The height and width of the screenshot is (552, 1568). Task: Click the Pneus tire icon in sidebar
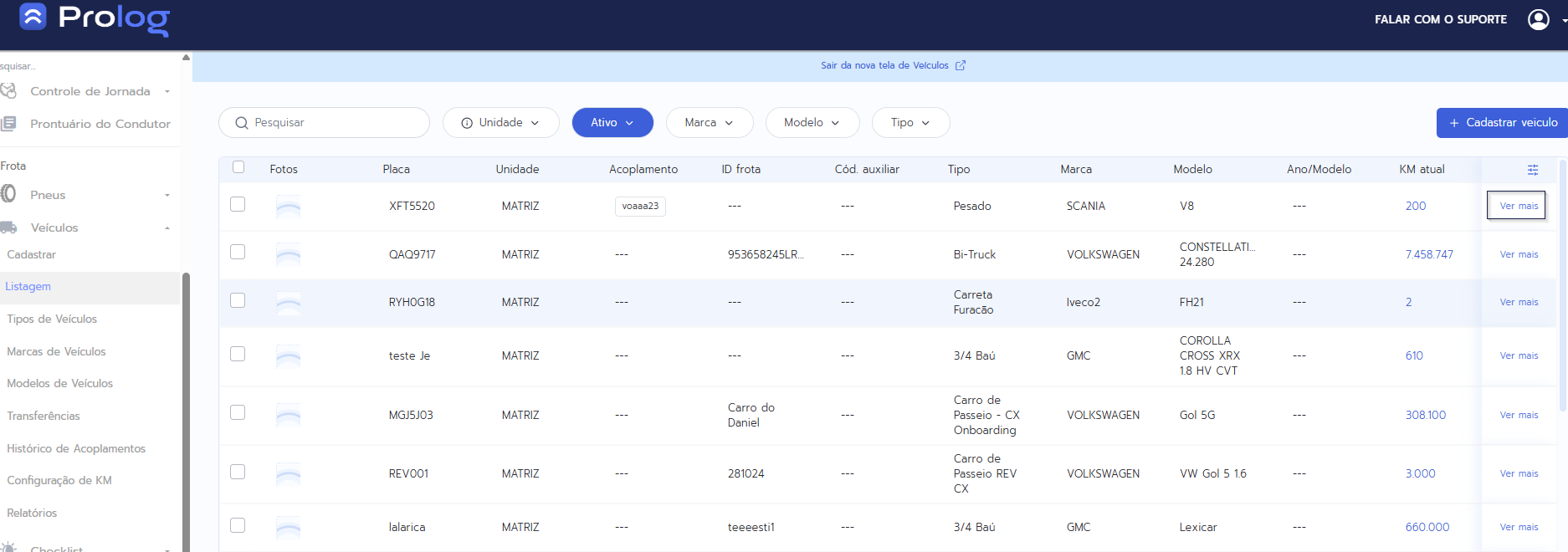tap(8, 195)
